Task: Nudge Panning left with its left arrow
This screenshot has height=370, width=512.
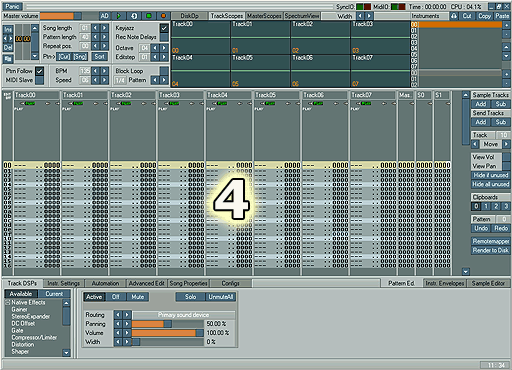Action: (x=118, y=324)
